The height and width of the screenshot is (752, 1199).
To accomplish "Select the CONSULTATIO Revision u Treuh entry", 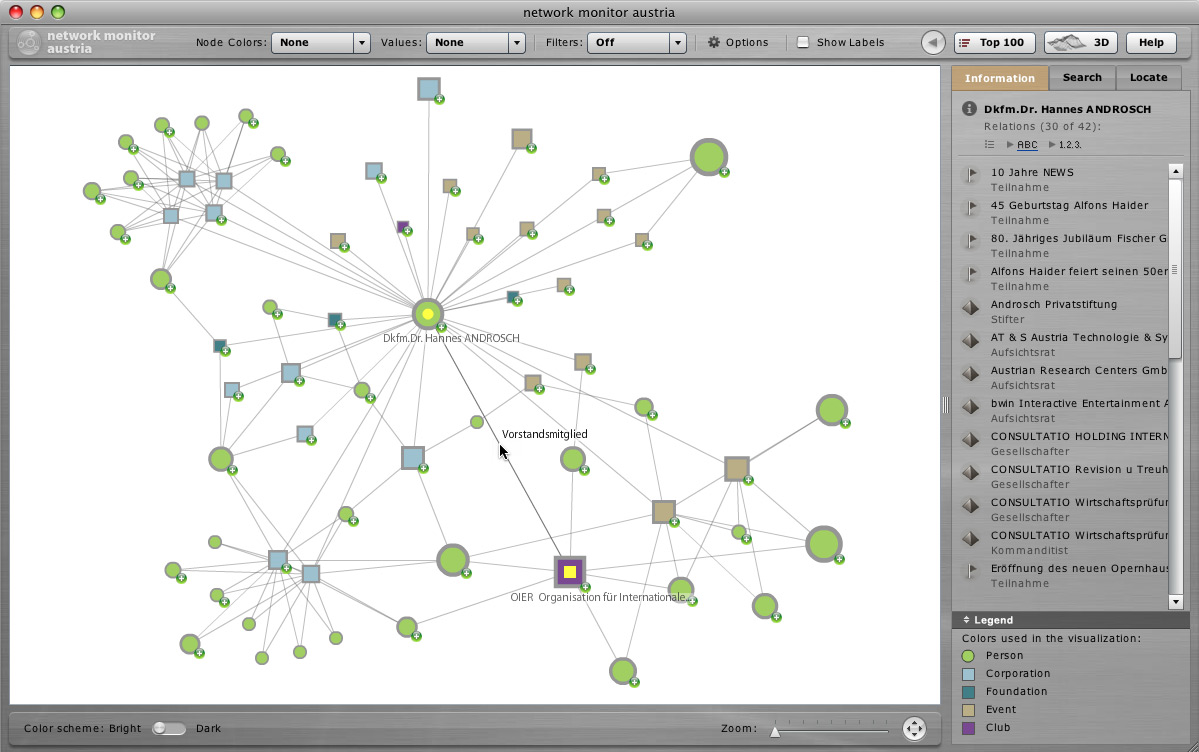I will [1063, 477].
